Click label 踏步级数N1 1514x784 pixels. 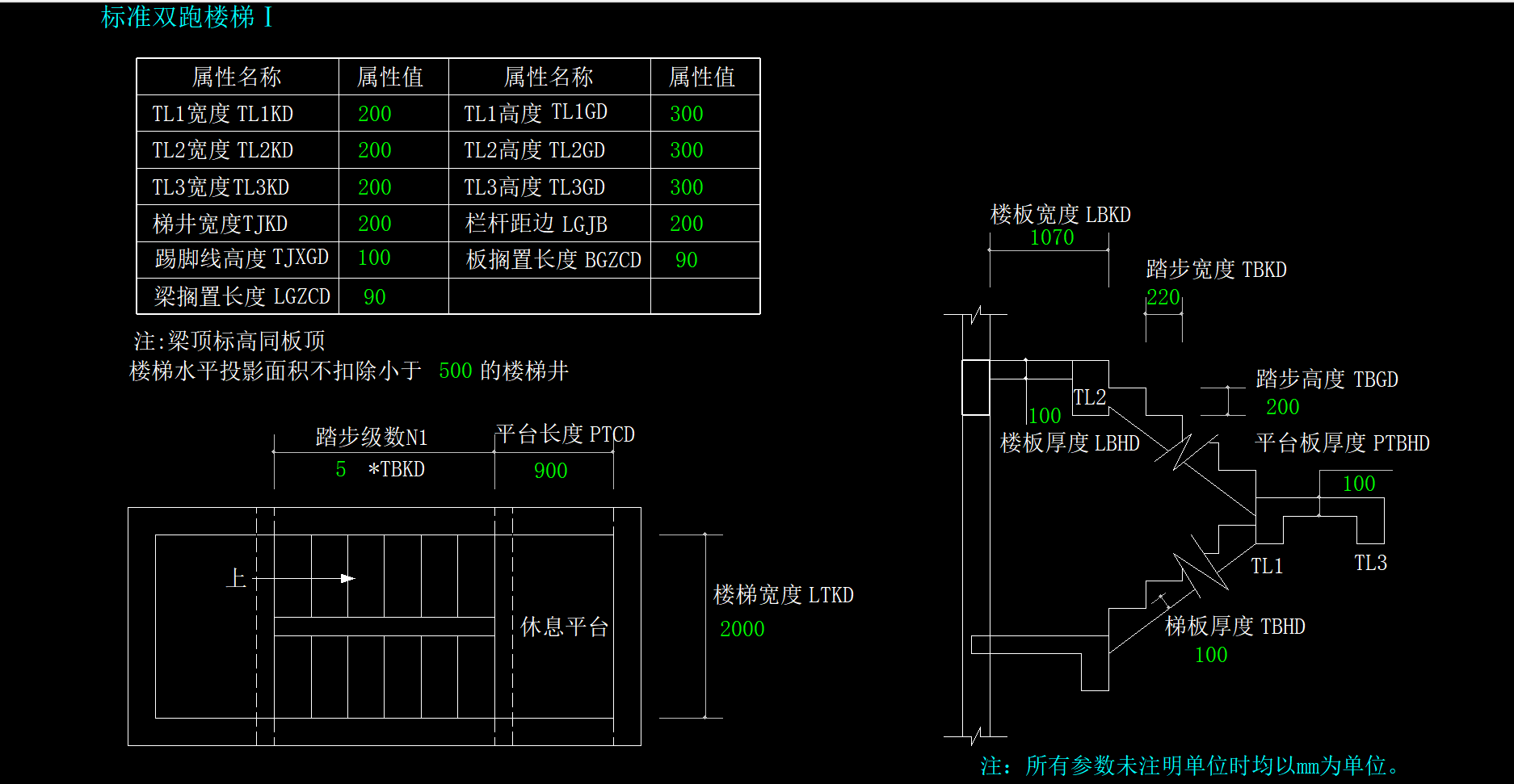pyautogui.click(x=372, y=437)
